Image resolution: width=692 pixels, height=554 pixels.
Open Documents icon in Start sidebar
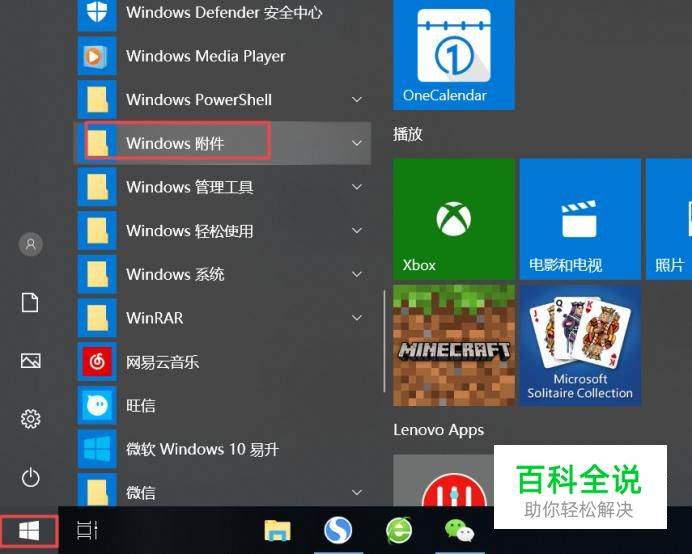click(x=30, y=302)
